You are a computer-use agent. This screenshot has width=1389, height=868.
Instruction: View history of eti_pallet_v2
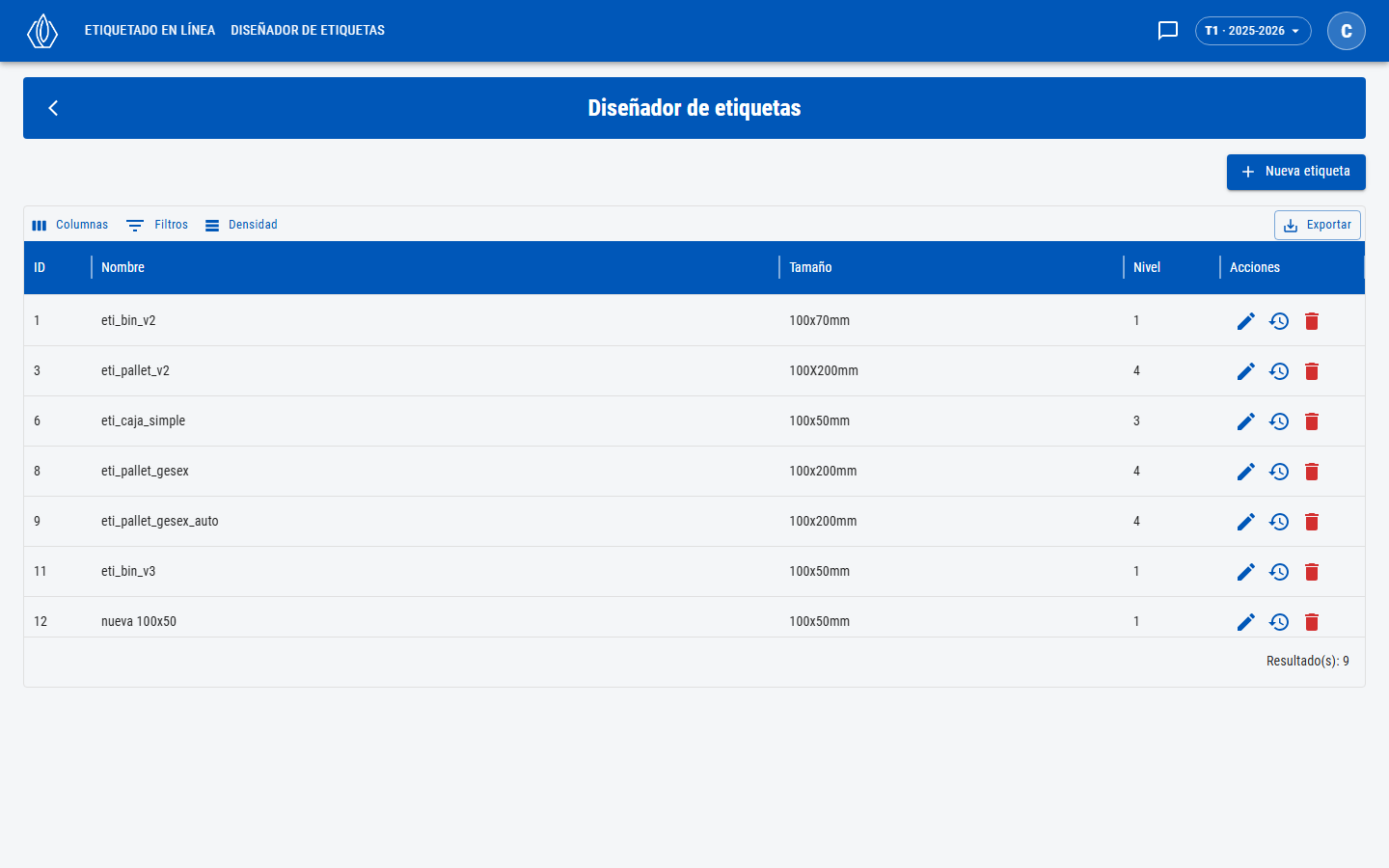click(x=1279, y=371)
